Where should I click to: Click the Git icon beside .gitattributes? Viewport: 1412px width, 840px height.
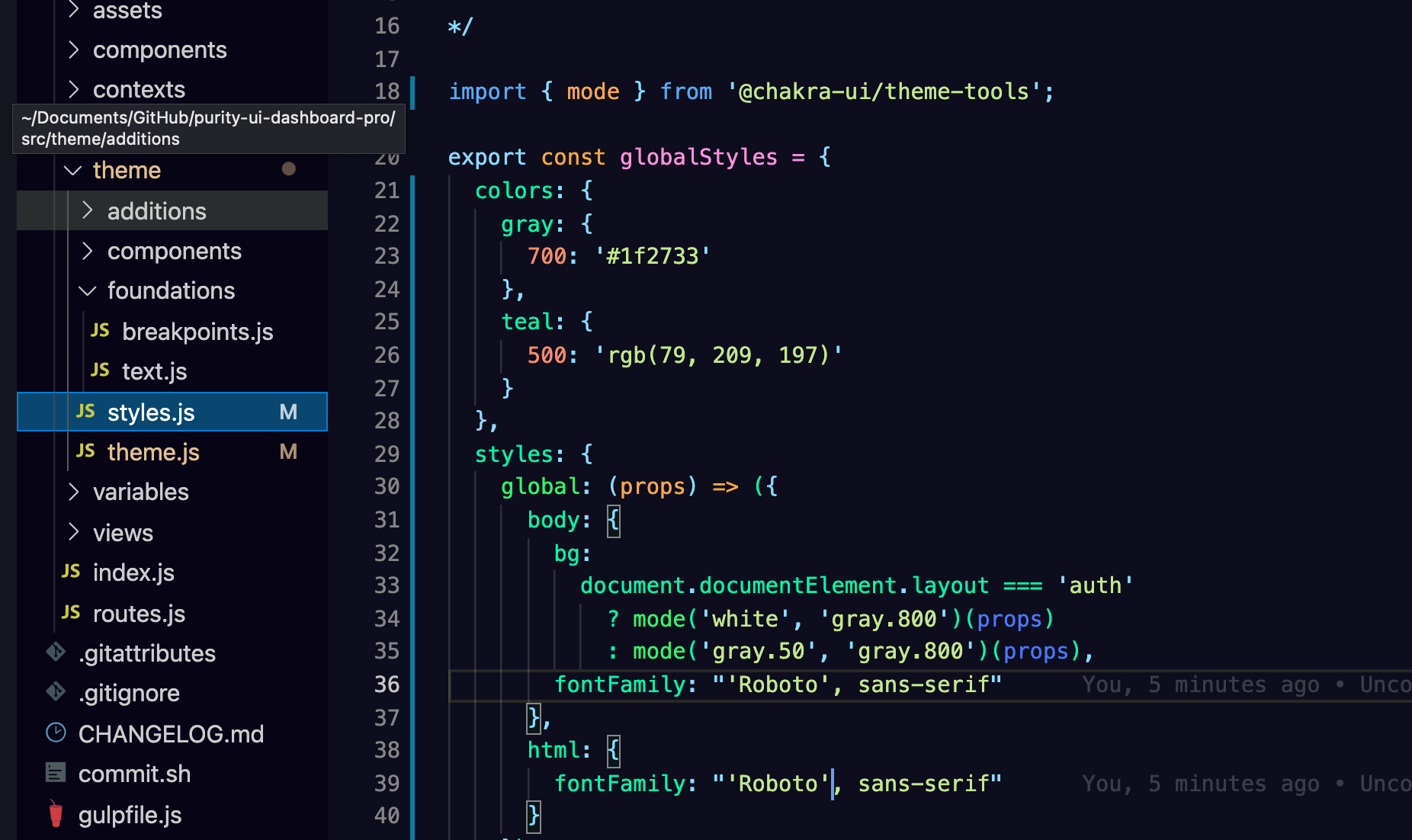point(55,652)
